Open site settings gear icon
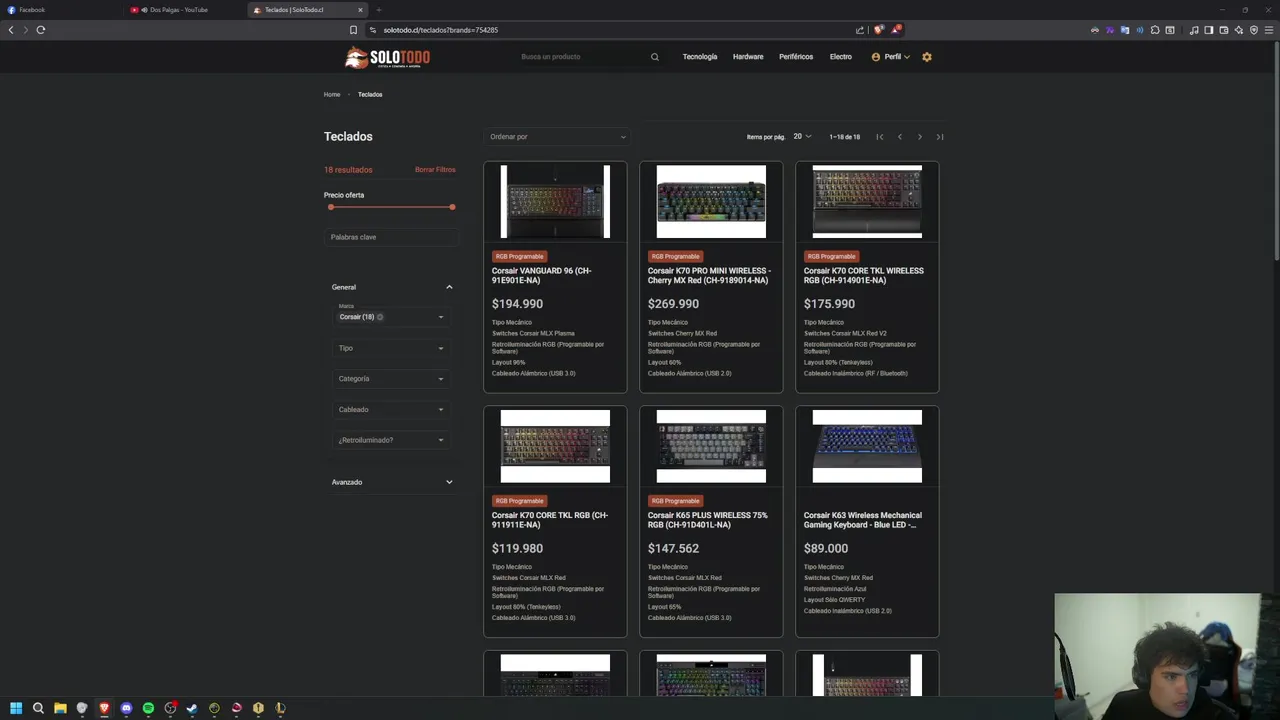 [x=927, y=57]
